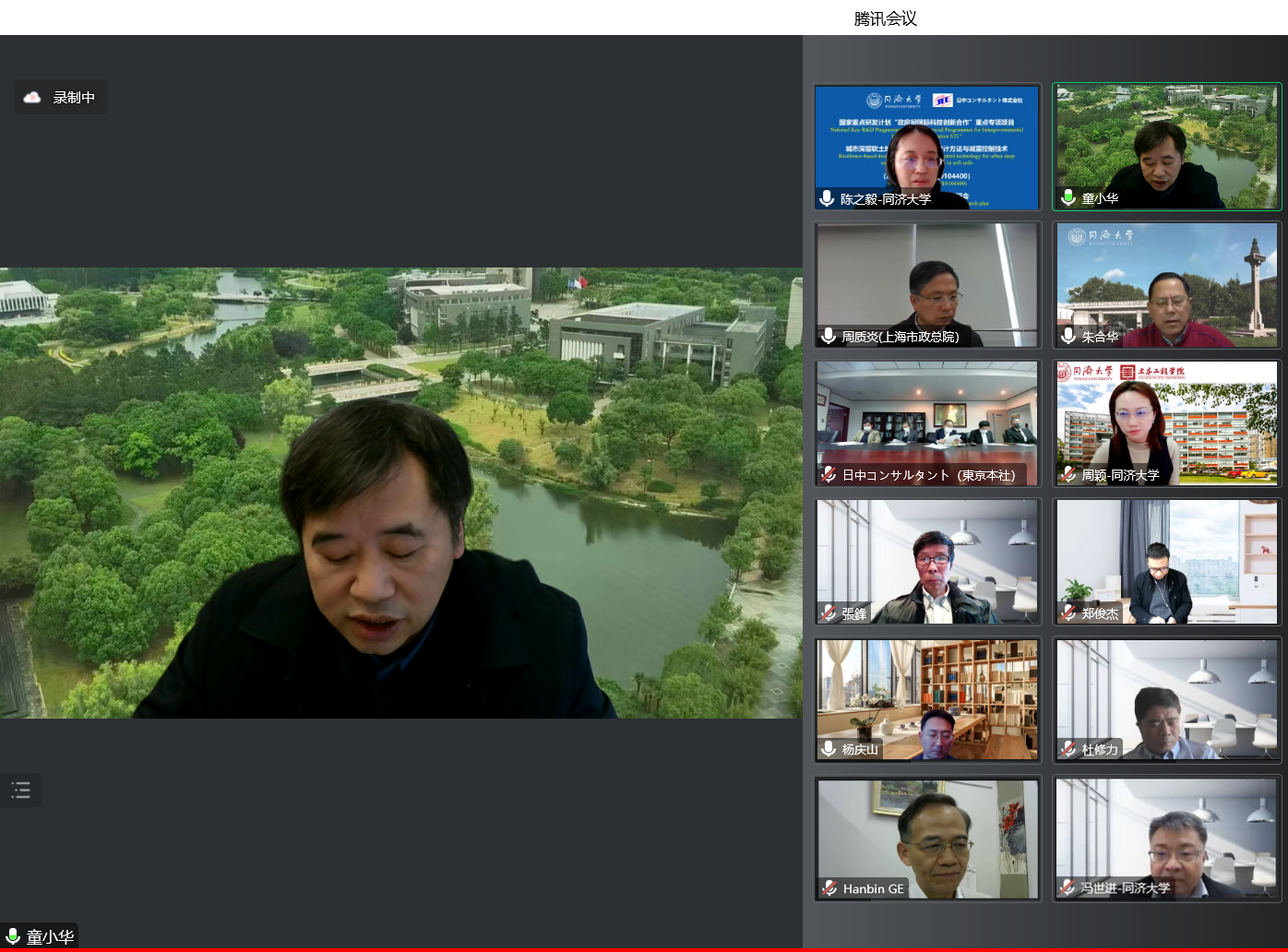Click muted mic icon on 周颖-同济大学 tile
Image resolution: width=1288 pixels, height=952 pixels.
pos(1068,475)
